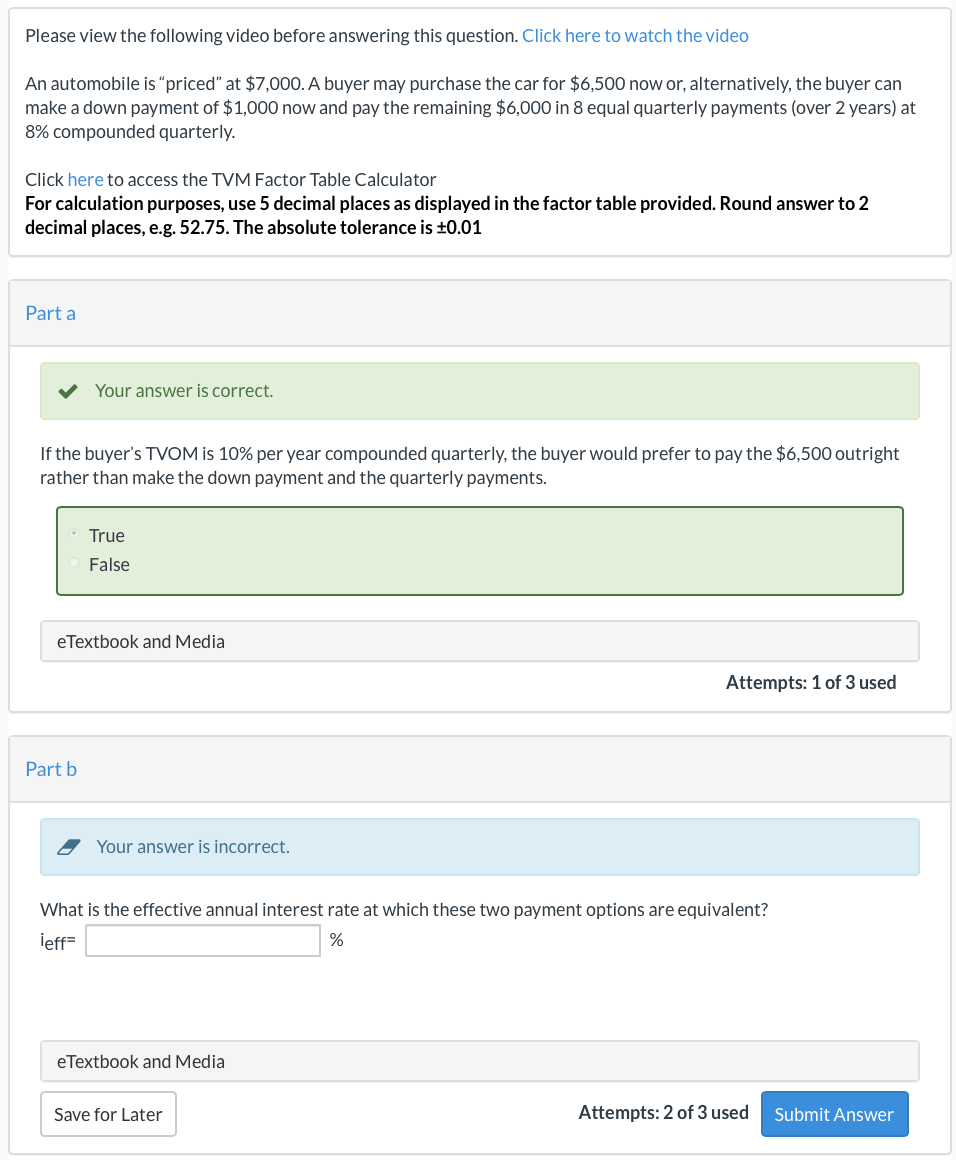The width and height of the screenshot is (956, 1160).
Task: Click the Part b section header
Action: coord(51,769)
